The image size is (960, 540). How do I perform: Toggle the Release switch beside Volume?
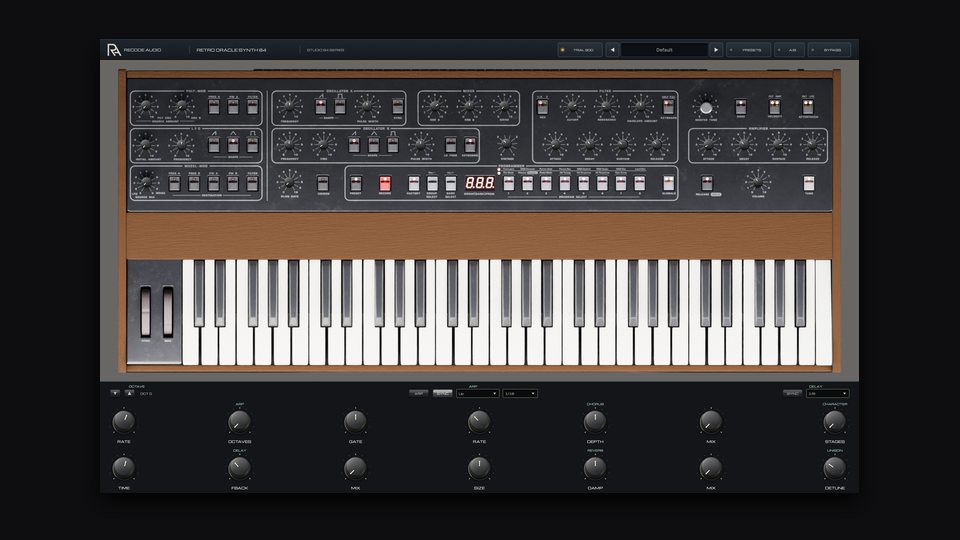(x=707, y=183)
